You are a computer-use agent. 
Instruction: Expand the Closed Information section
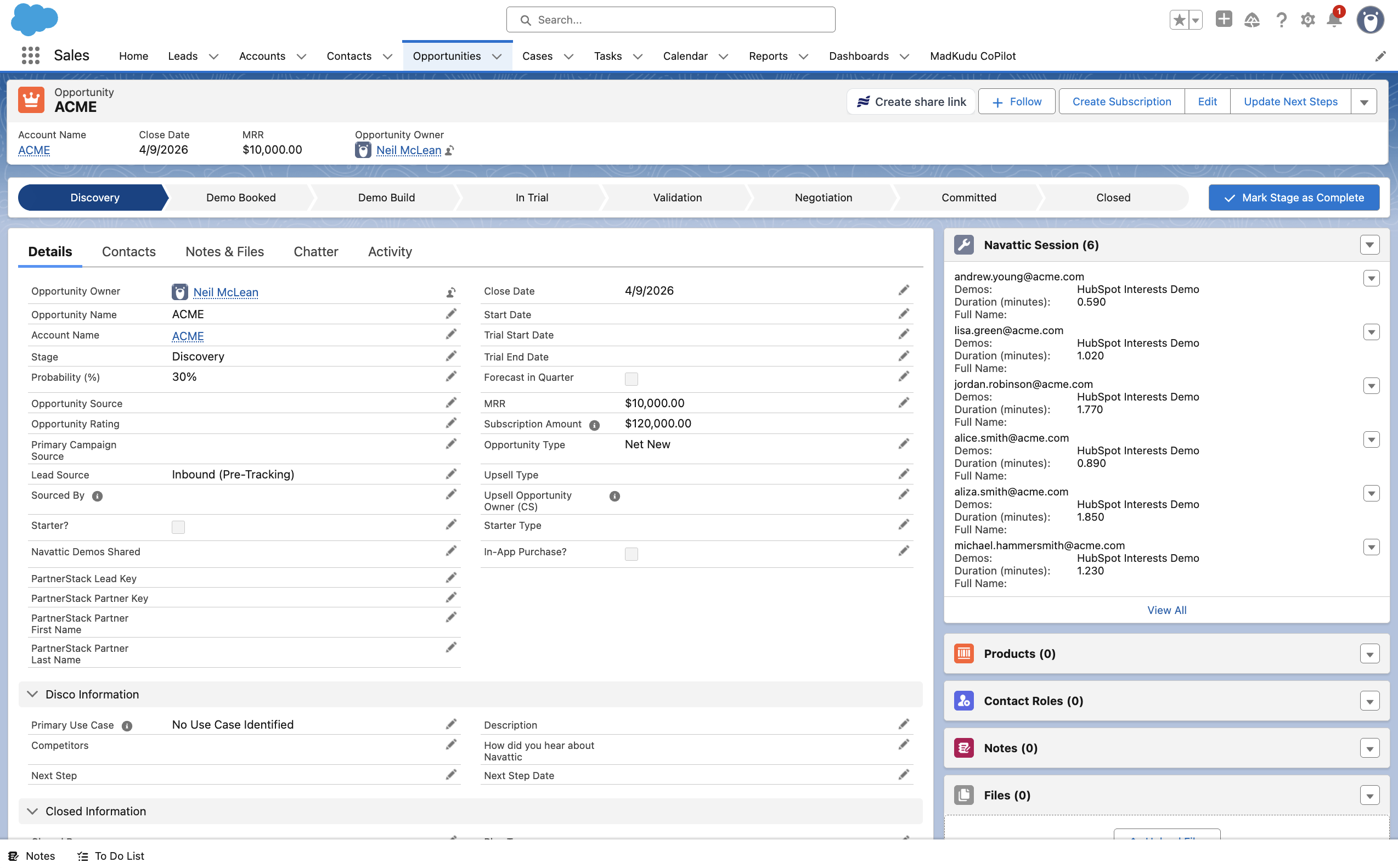point(33,811)
